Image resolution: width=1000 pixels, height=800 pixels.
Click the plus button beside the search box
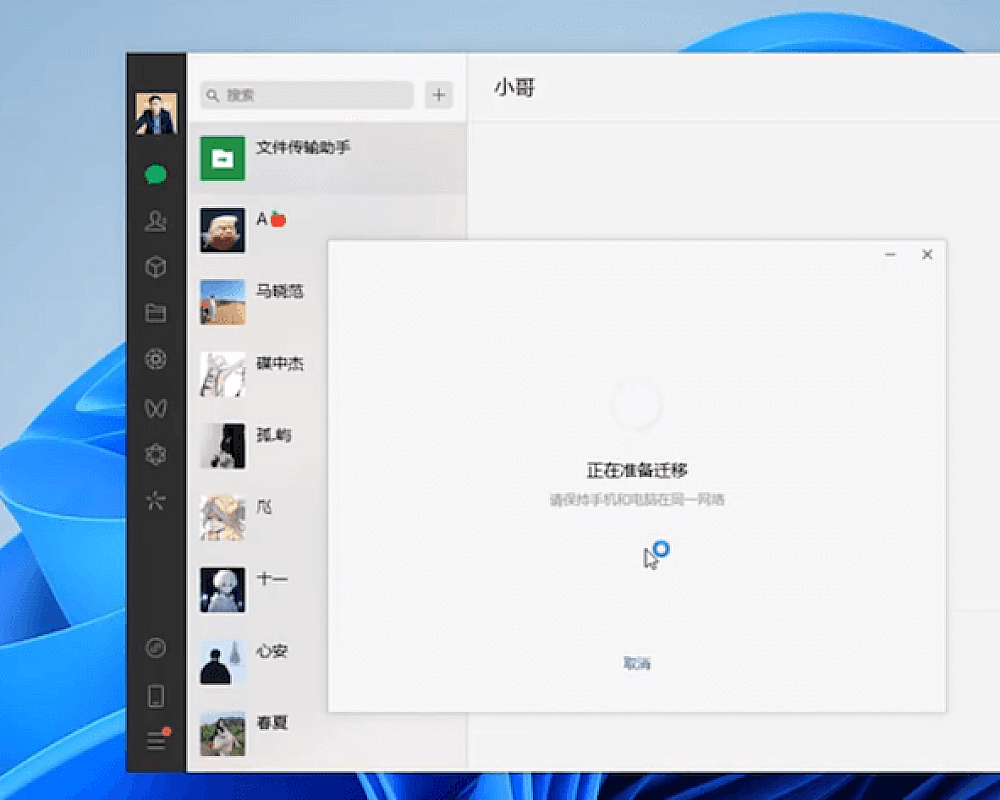[x=439, y=95]
